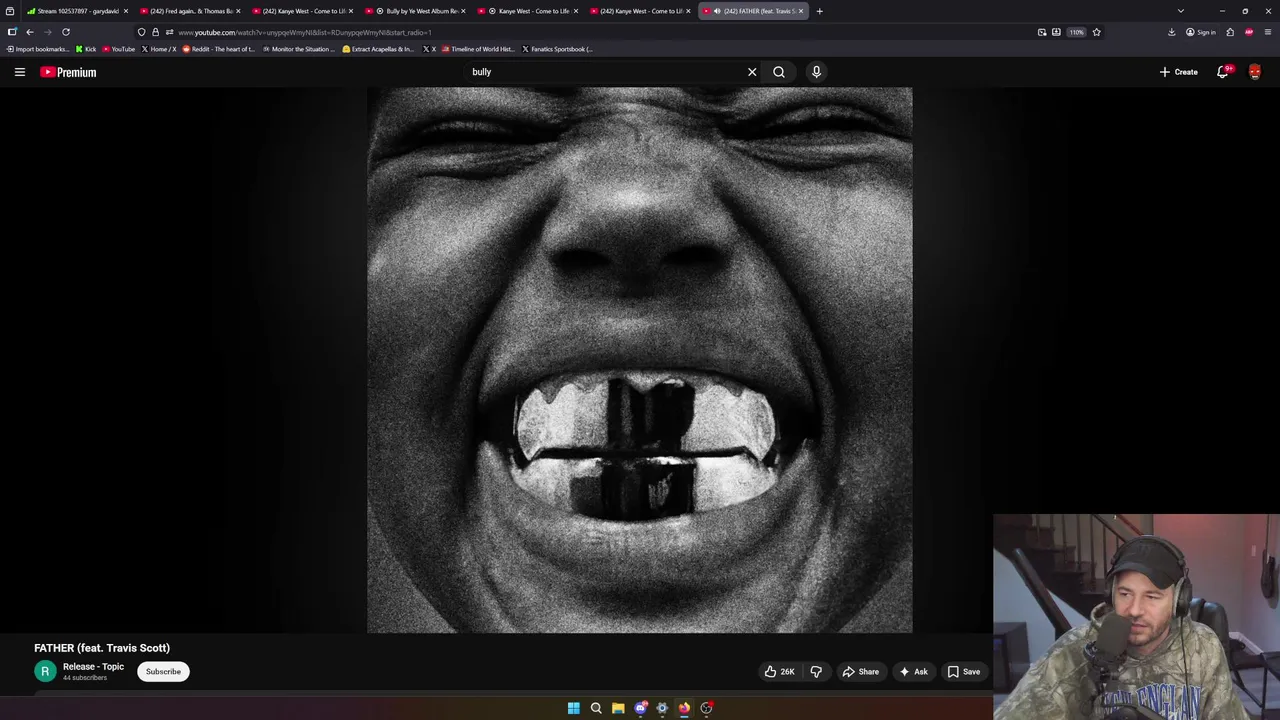Image resolution: width=1280 pixels, height=720 pixels.
Task: Open the Adblock Plus extension
Action: click(1249, 32)
